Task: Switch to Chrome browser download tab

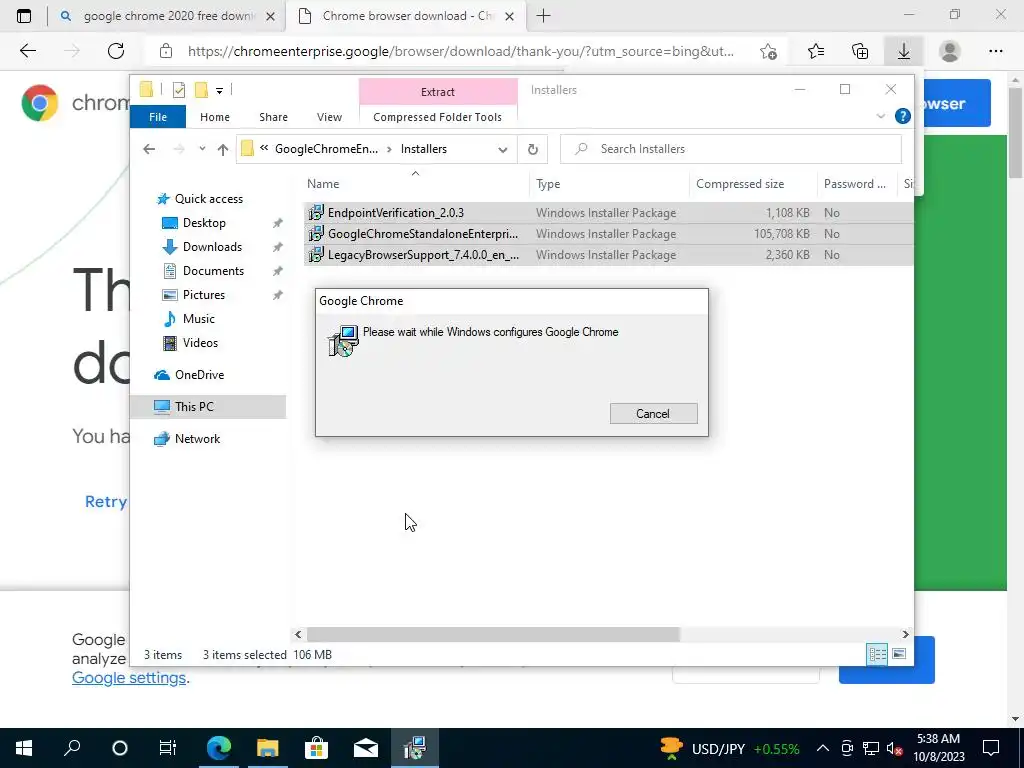Action: 407,16
